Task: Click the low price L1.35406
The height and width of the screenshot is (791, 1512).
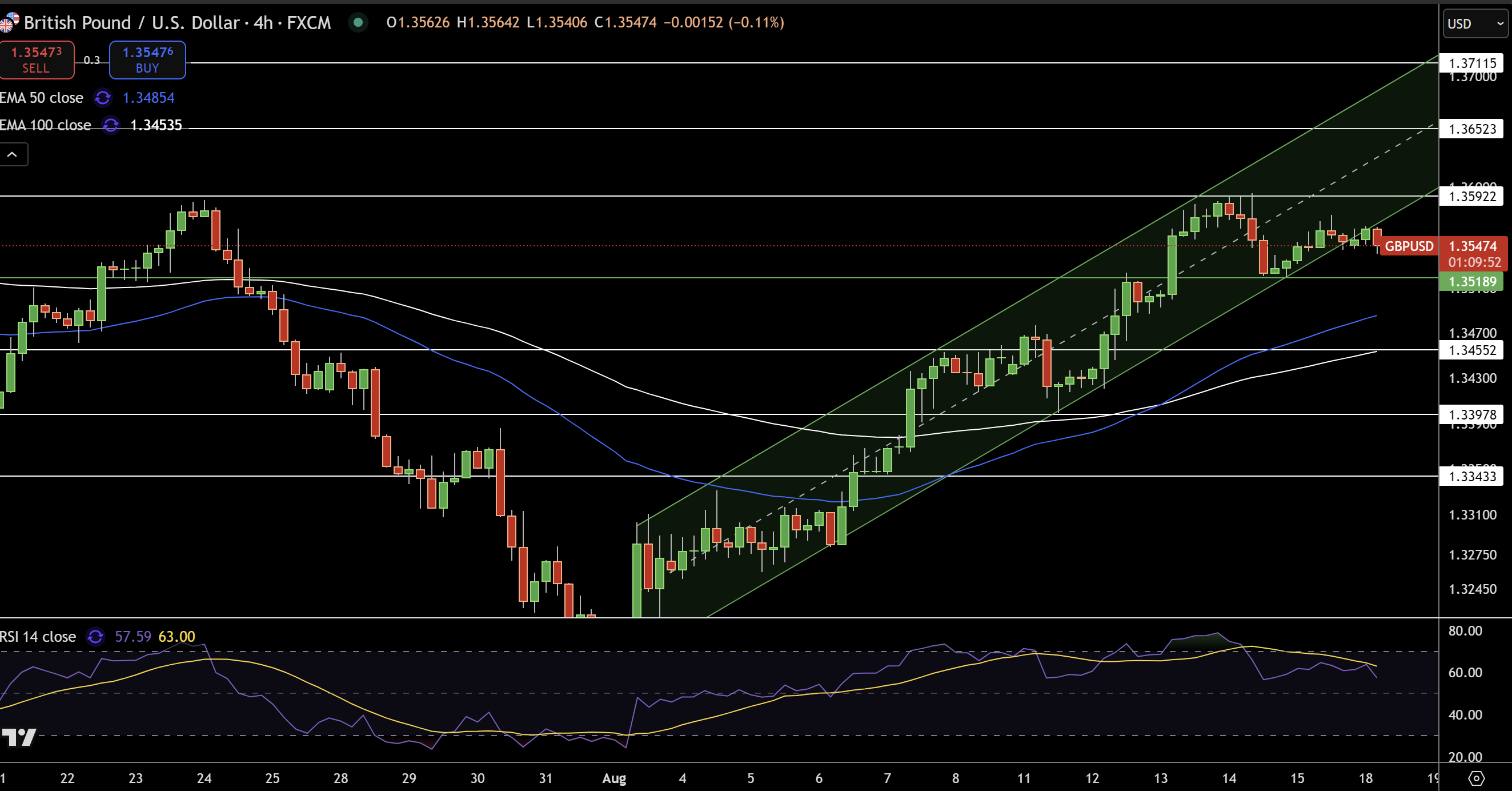Action: tap(557, 22)
